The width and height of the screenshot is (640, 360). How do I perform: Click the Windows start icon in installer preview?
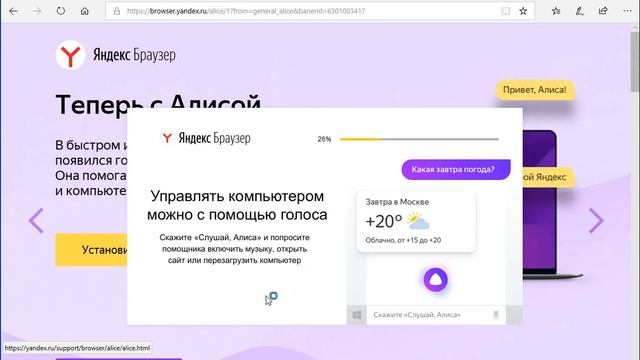point(357,315)
